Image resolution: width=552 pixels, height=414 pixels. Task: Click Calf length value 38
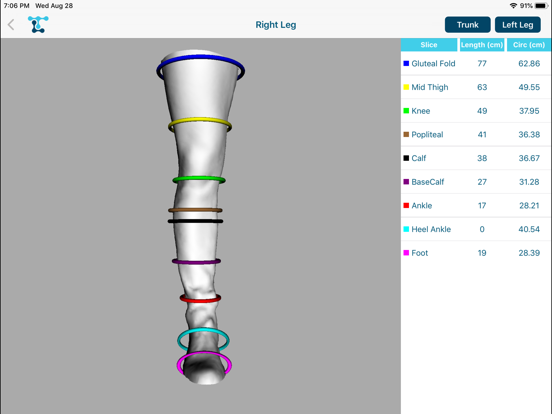pos(482,158)
